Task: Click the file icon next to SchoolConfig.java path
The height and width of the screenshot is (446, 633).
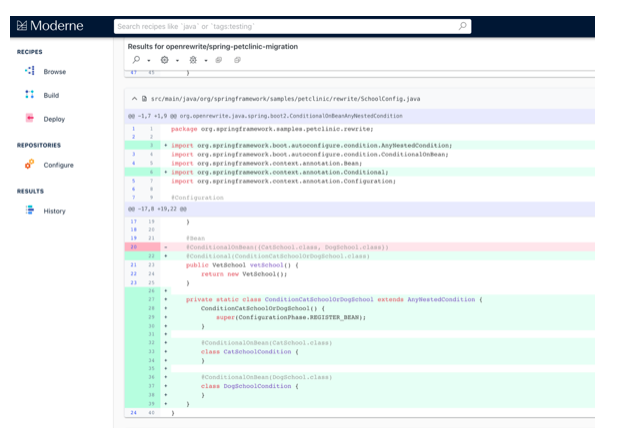Action: click(x=144, y=98)
